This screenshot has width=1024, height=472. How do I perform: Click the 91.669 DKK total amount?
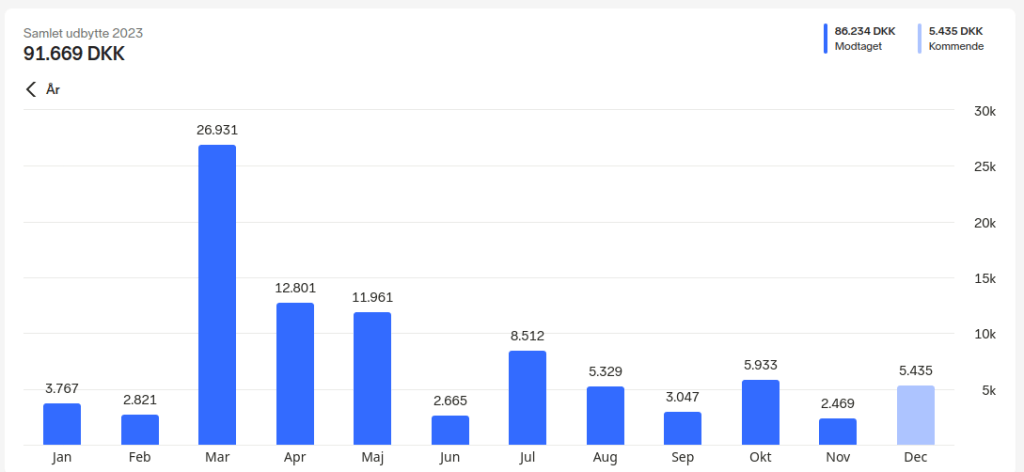(74, 54)
